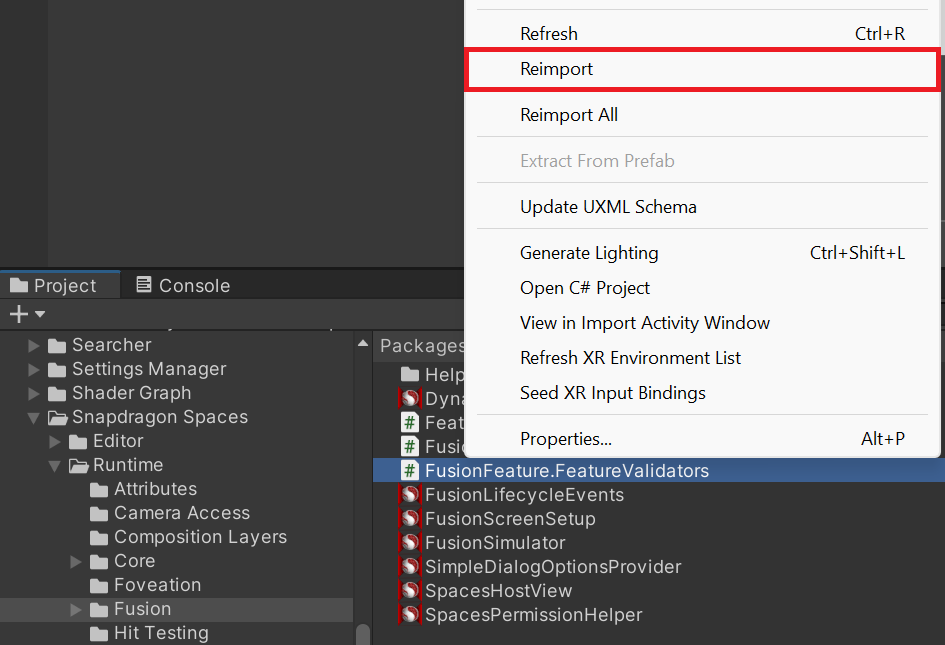Expand the Searcher folder arrow
Image resolution: width=945 pixels, height=645 pixels.
pos(34,345)
